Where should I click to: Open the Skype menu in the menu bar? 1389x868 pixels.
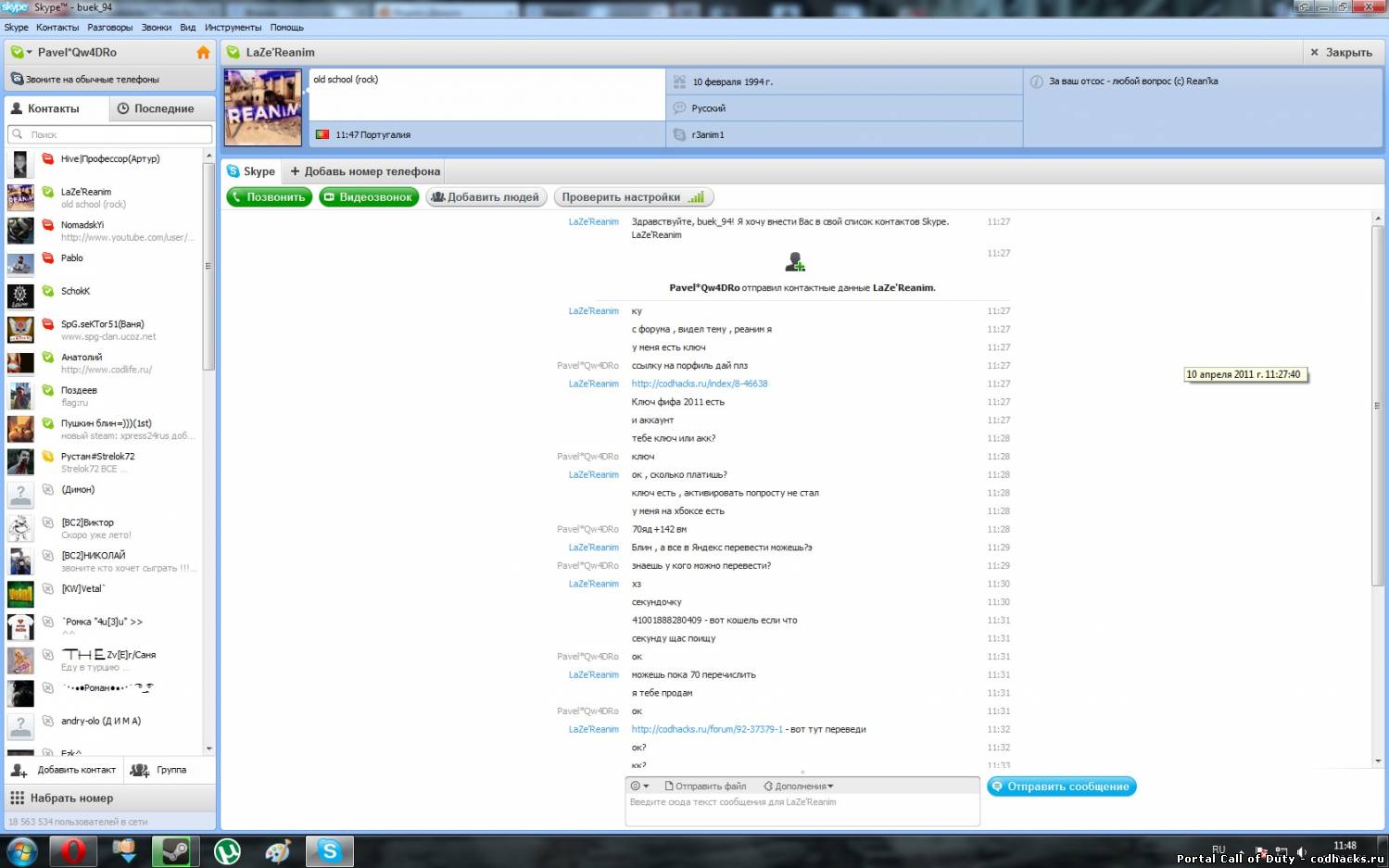(x=17, y=28)
